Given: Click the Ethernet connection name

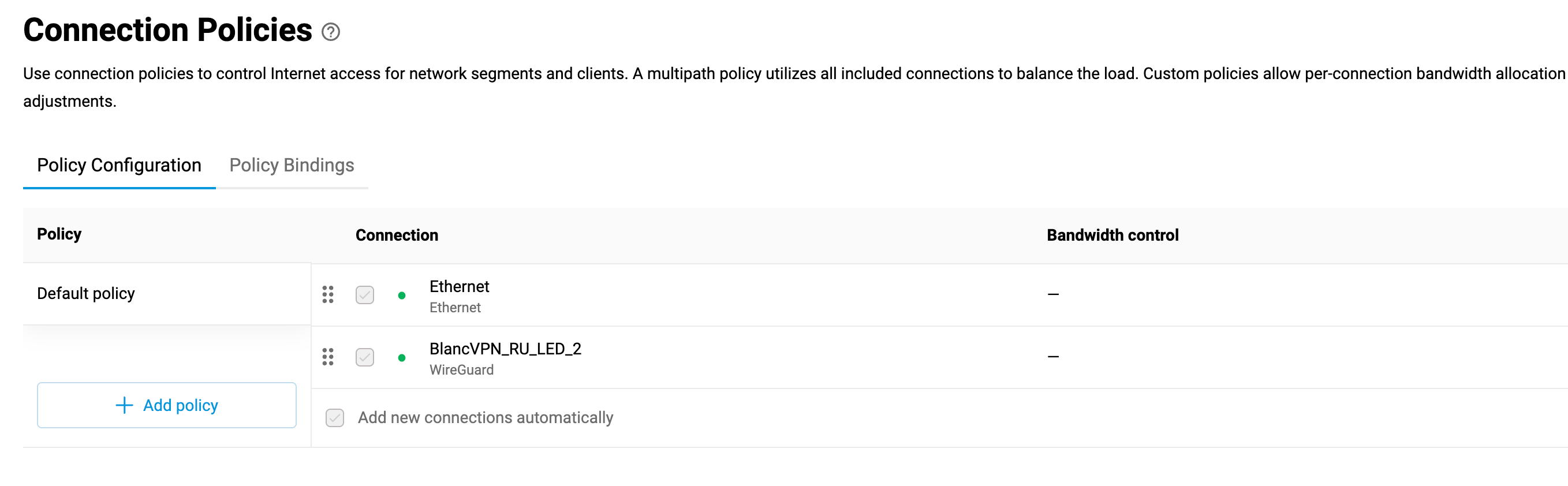Looking at the screenshot, I should pos(459,286).
